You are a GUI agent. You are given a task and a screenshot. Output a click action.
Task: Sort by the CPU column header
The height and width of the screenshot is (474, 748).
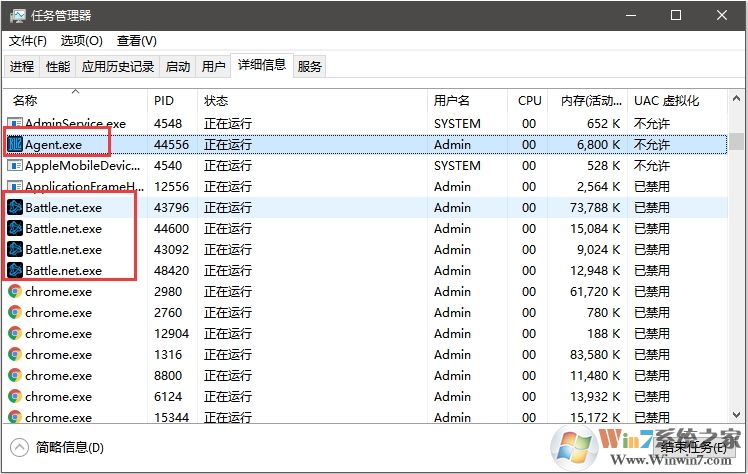[x=529, y=101]
